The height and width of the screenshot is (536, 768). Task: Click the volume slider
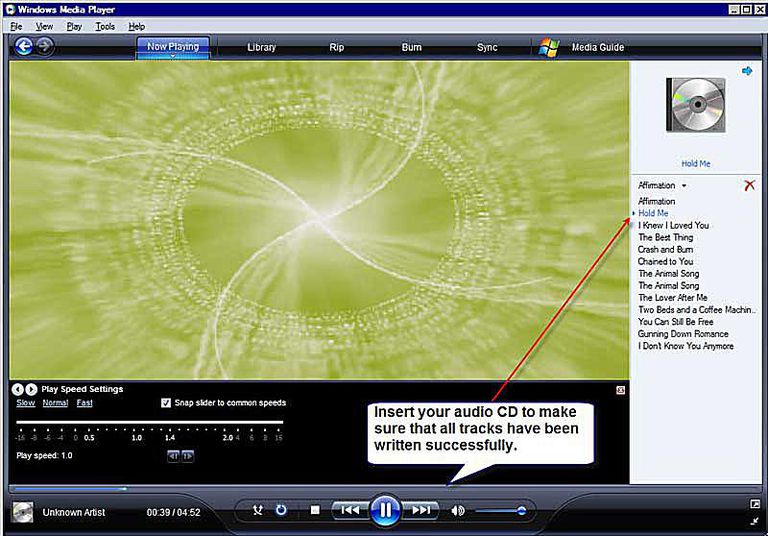(500, 511)
